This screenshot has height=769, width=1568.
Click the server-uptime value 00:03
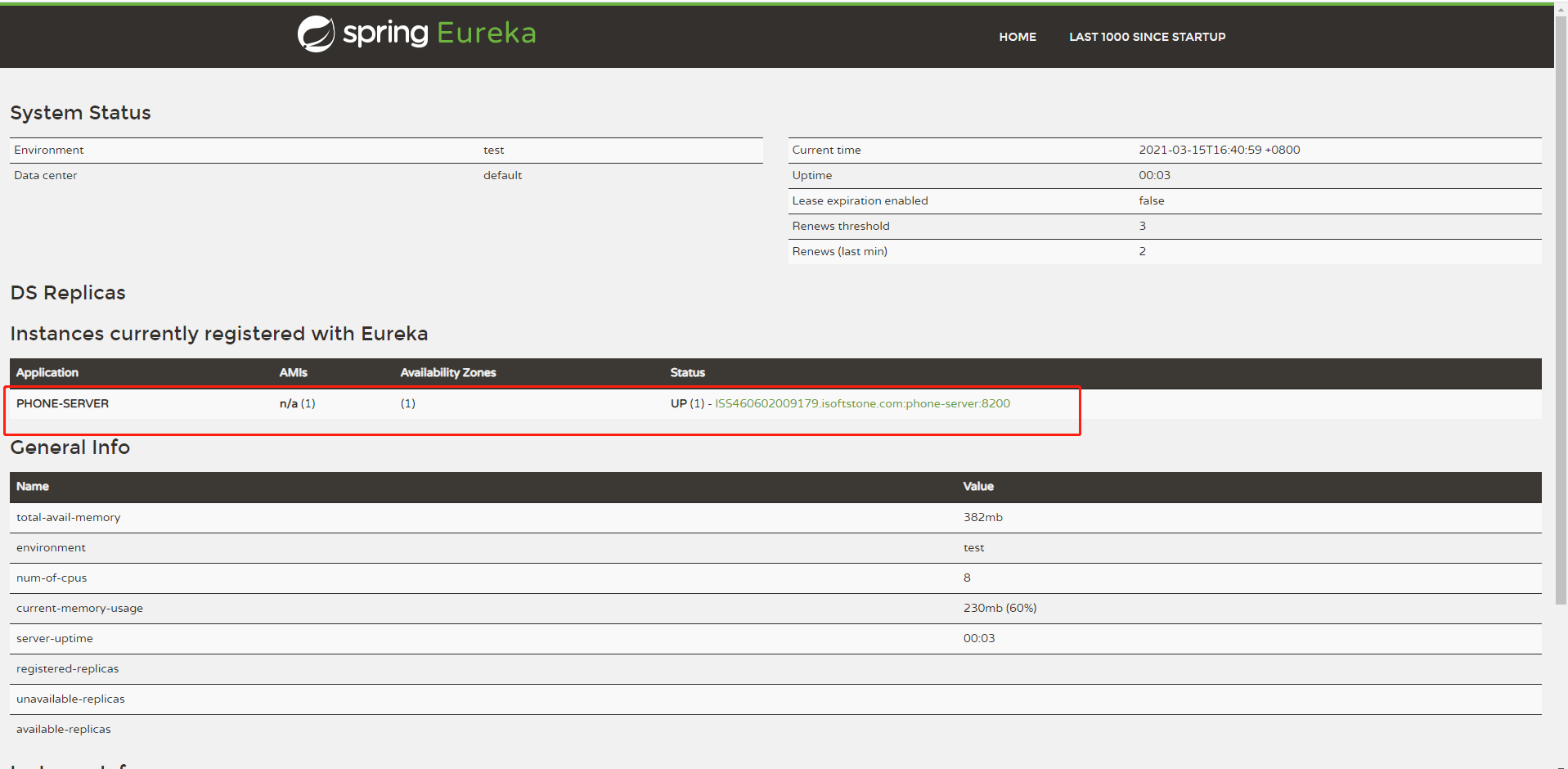pyautogui.click(x=978, y=638)
